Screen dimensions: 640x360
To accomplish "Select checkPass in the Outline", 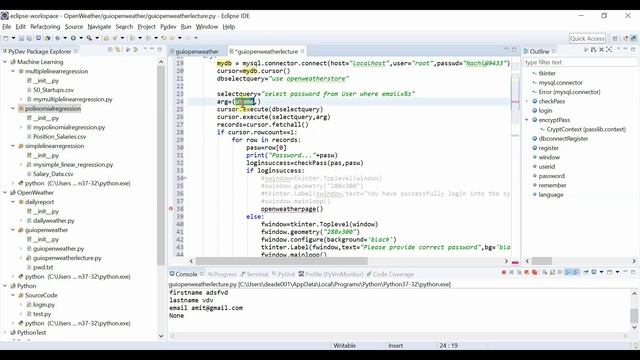I will pyautogui.click(x=551, y=101).
